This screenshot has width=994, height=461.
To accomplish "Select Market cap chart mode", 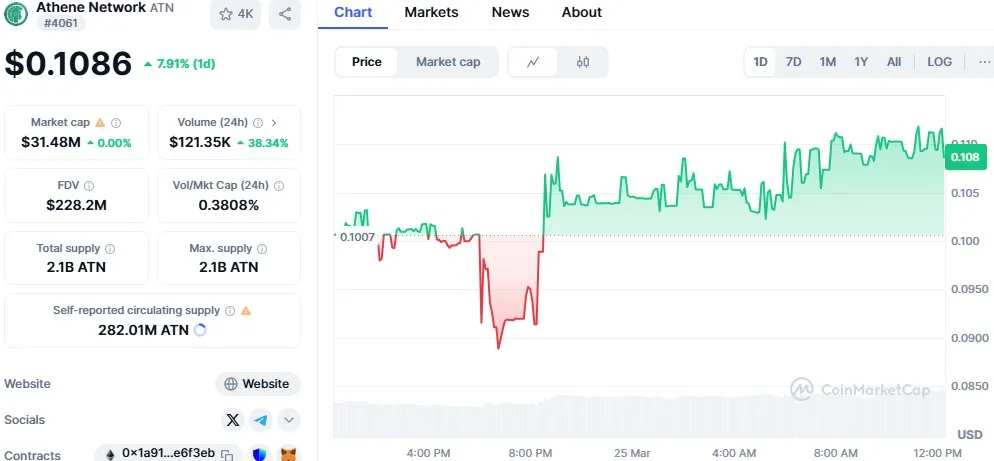I will coord(448,62).
